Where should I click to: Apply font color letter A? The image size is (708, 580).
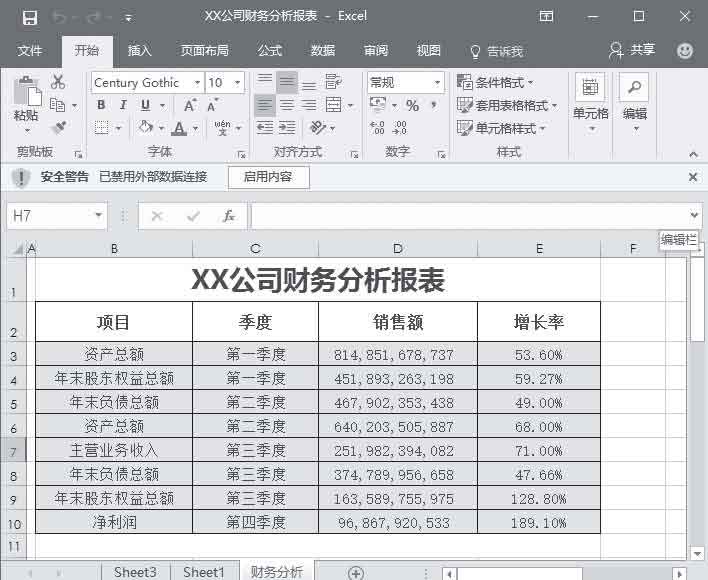[x=179, y=129]
